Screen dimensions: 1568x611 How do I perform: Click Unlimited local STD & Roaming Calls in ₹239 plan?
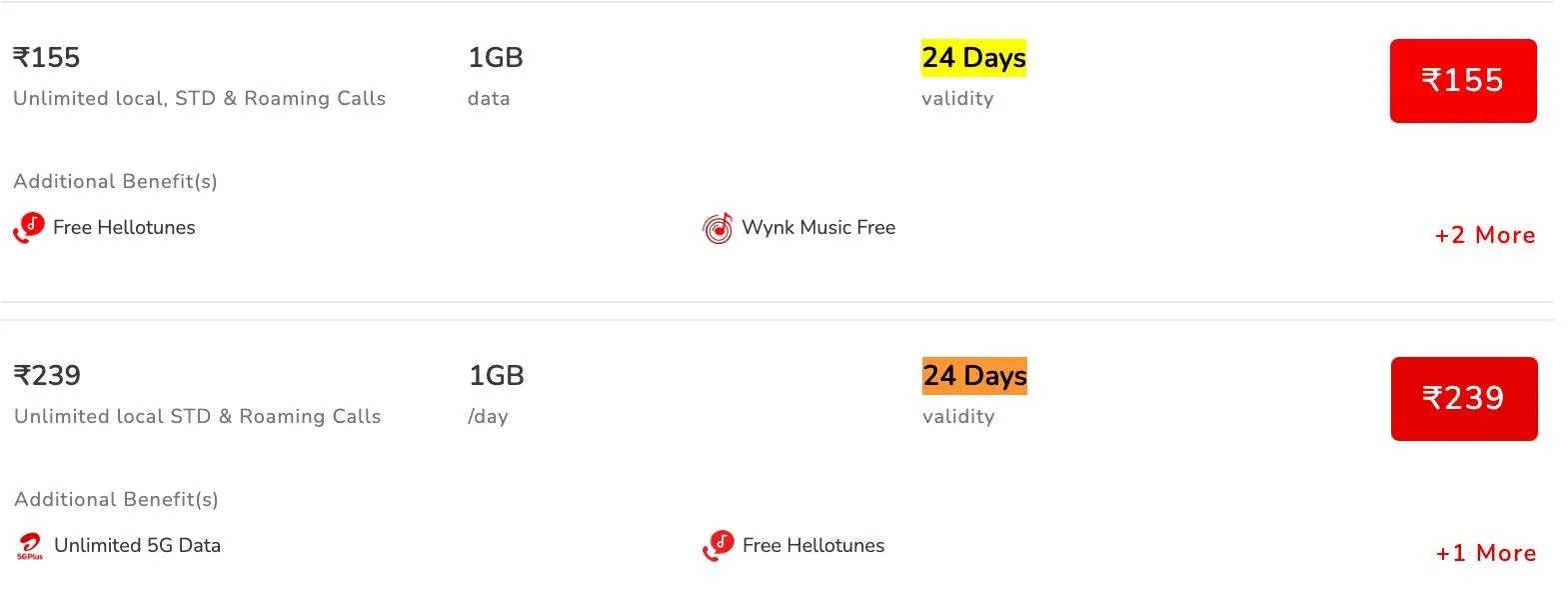tap(198, 416)
